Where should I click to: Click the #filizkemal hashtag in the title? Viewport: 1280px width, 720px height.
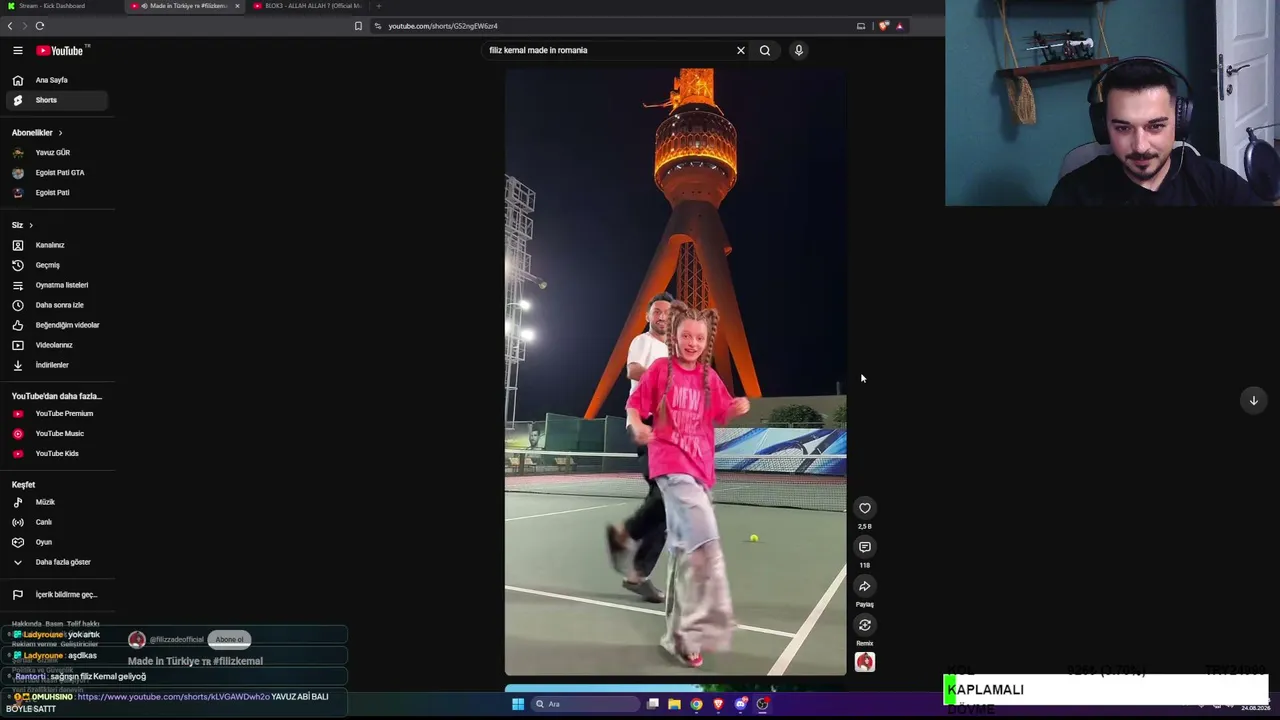coord(238,661)
